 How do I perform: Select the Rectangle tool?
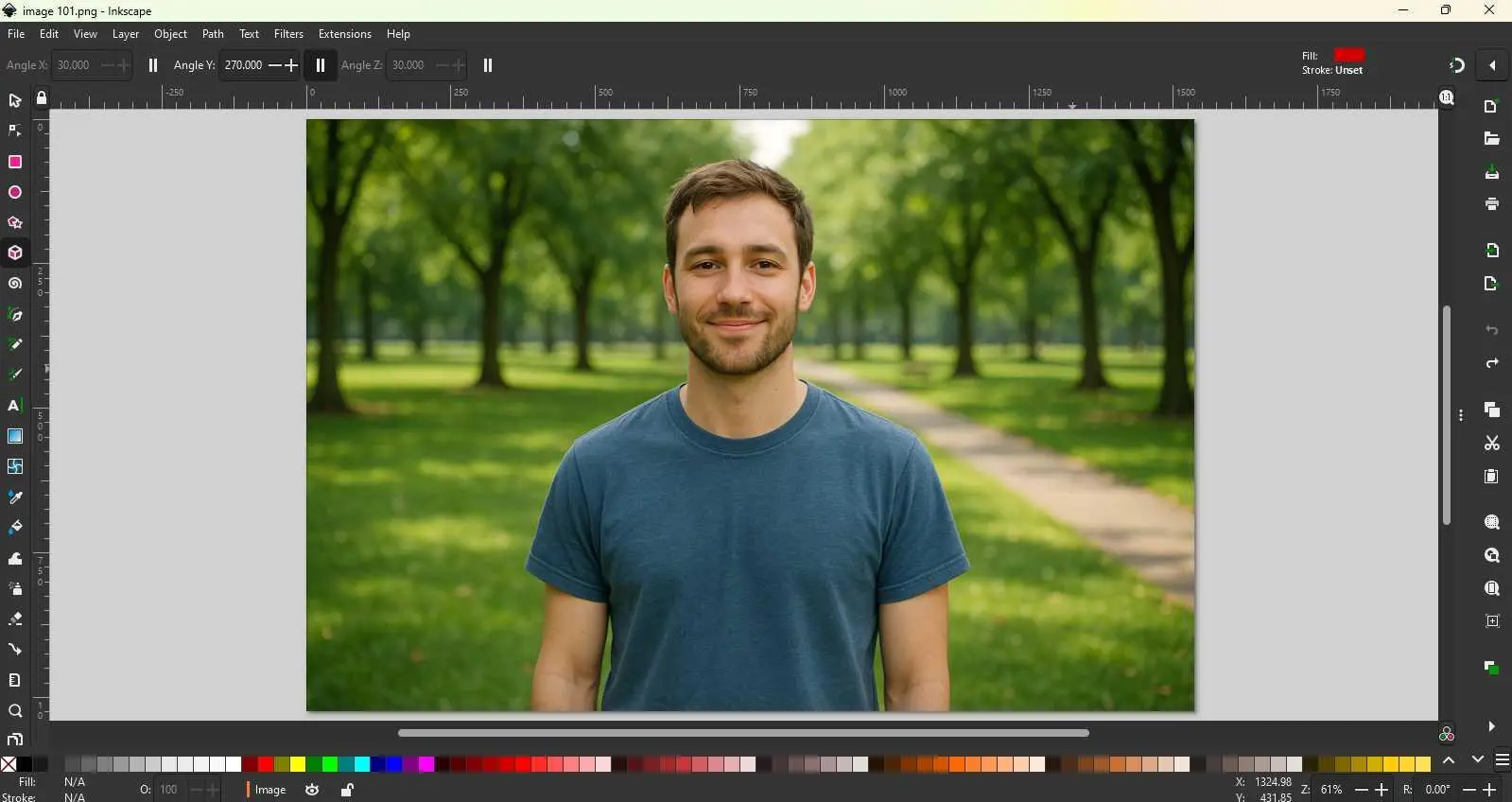point(15,162)
